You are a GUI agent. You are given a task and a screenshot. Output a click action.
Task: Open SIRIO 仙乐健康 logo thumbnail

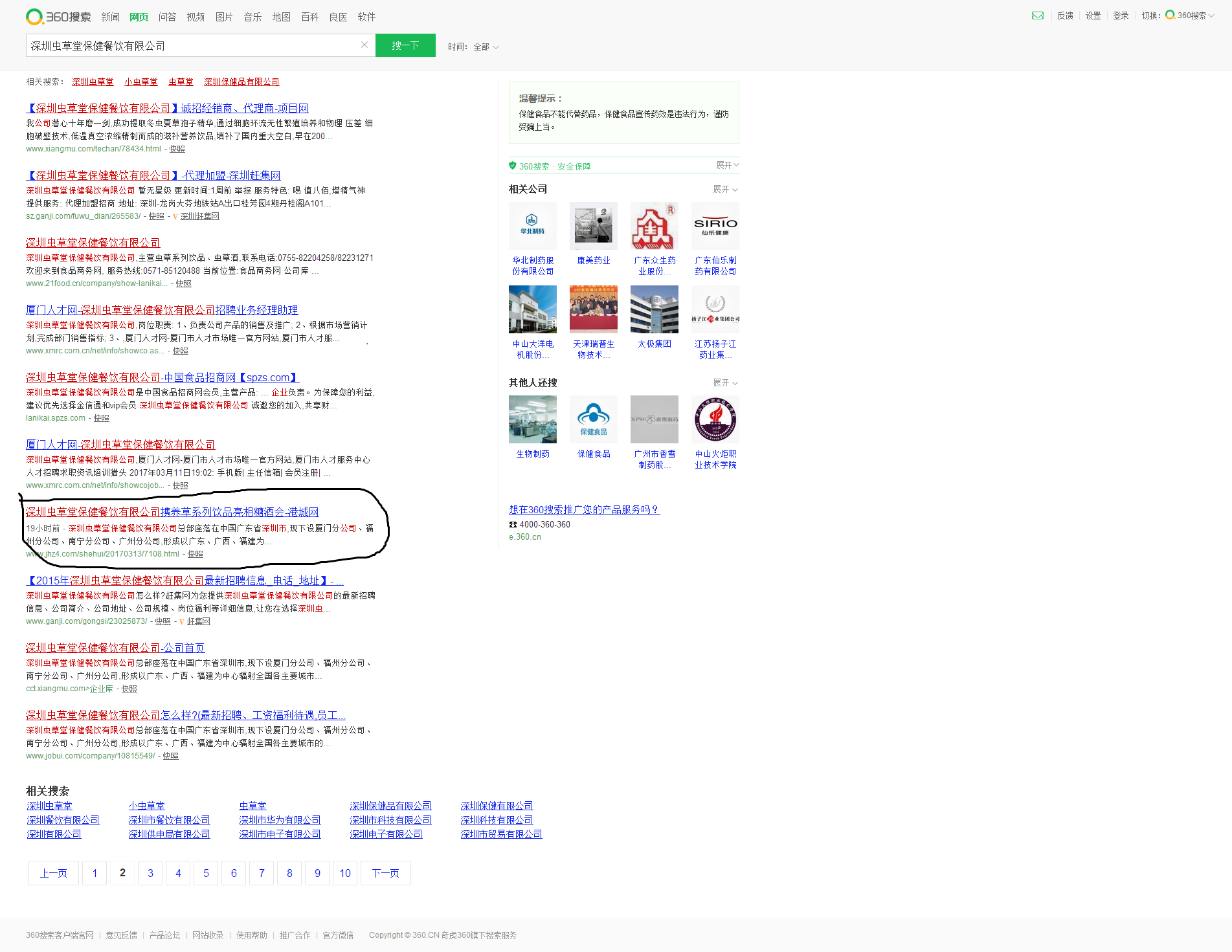pyautogui.click(x=715, y=226)
